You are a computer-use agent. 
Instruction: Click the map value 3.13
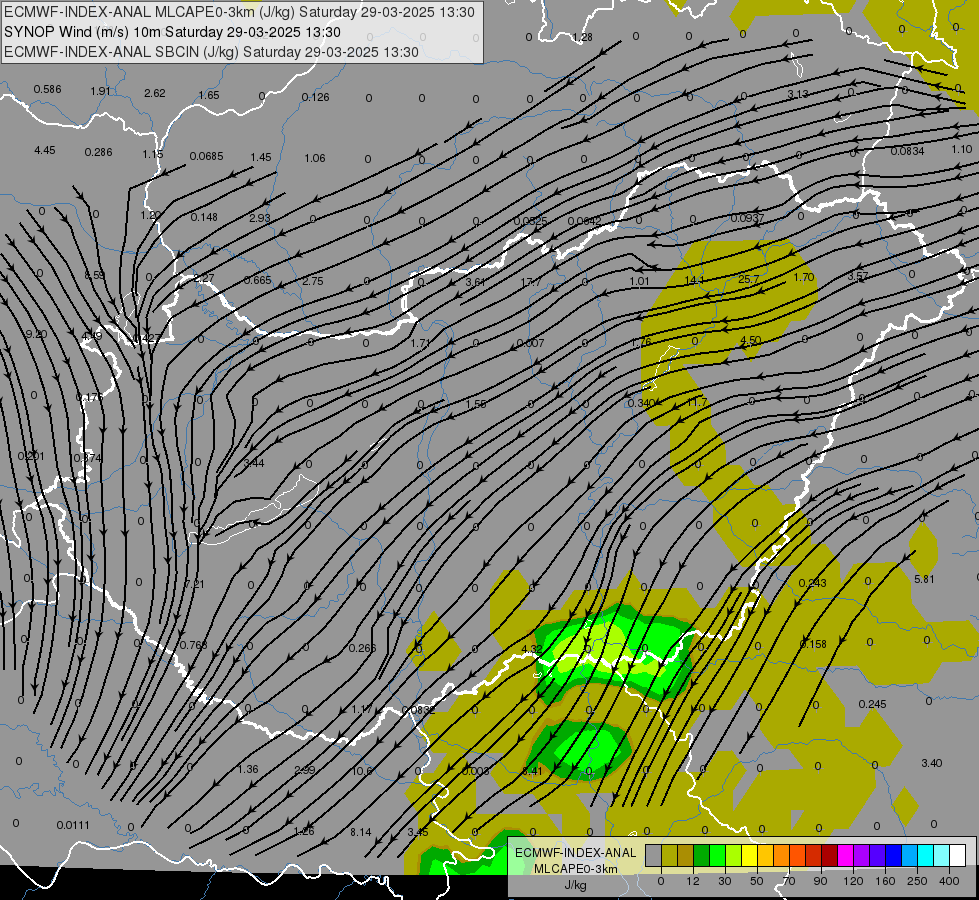[x=797, y=94]
